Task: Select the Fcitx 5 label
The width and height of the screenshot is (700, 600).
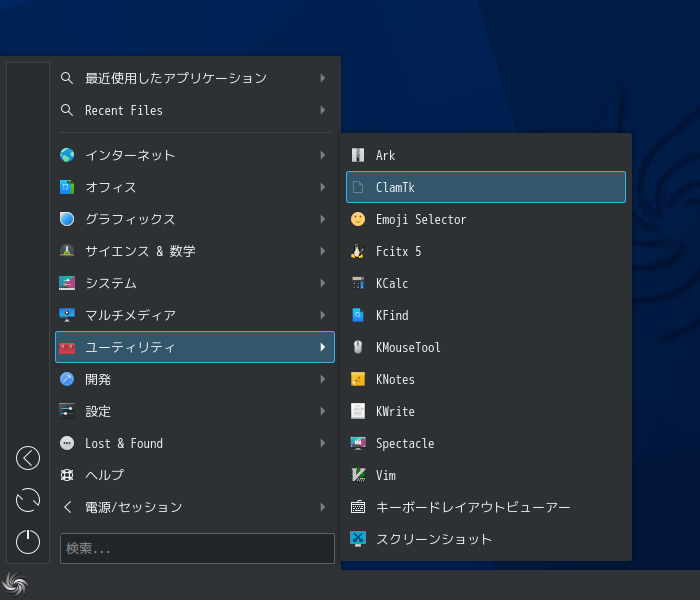Action: (x=399, y=251)
